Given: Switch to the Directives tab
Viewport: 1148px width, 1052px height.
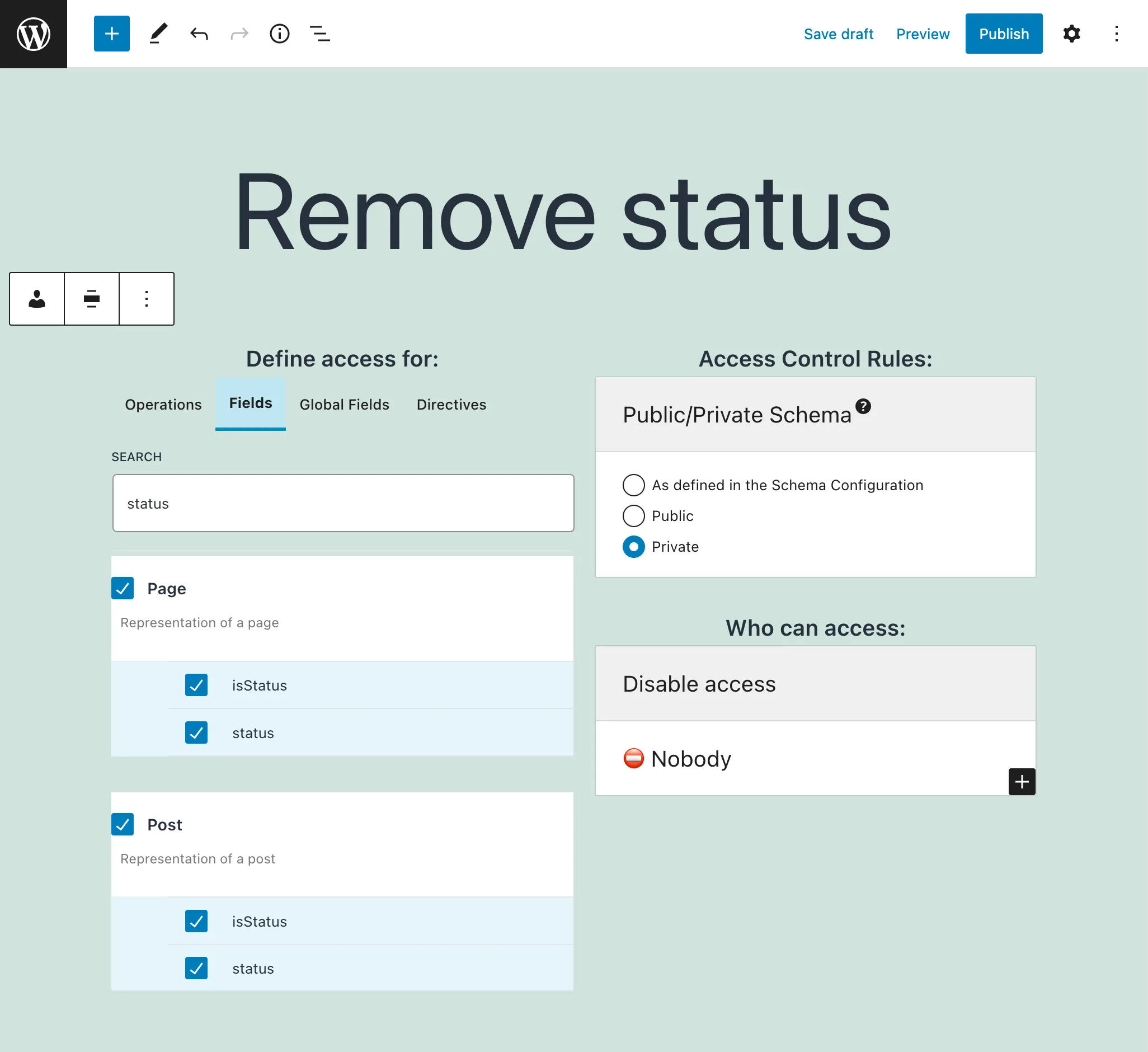Looking at the screenshot, I should click(x=451, y=405).
